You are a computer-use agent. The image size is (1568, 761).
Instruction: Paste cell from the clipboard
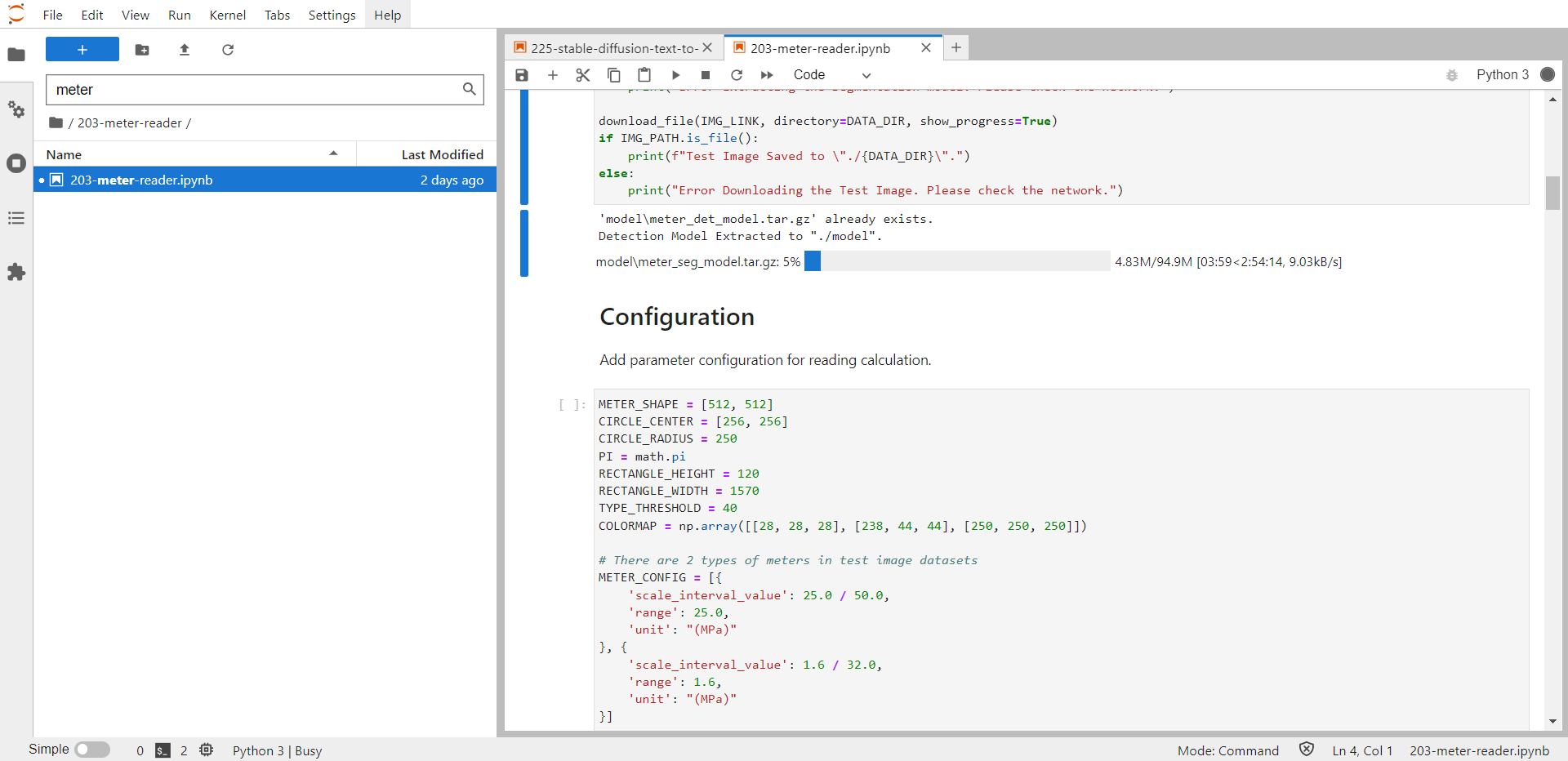(644, 74)
